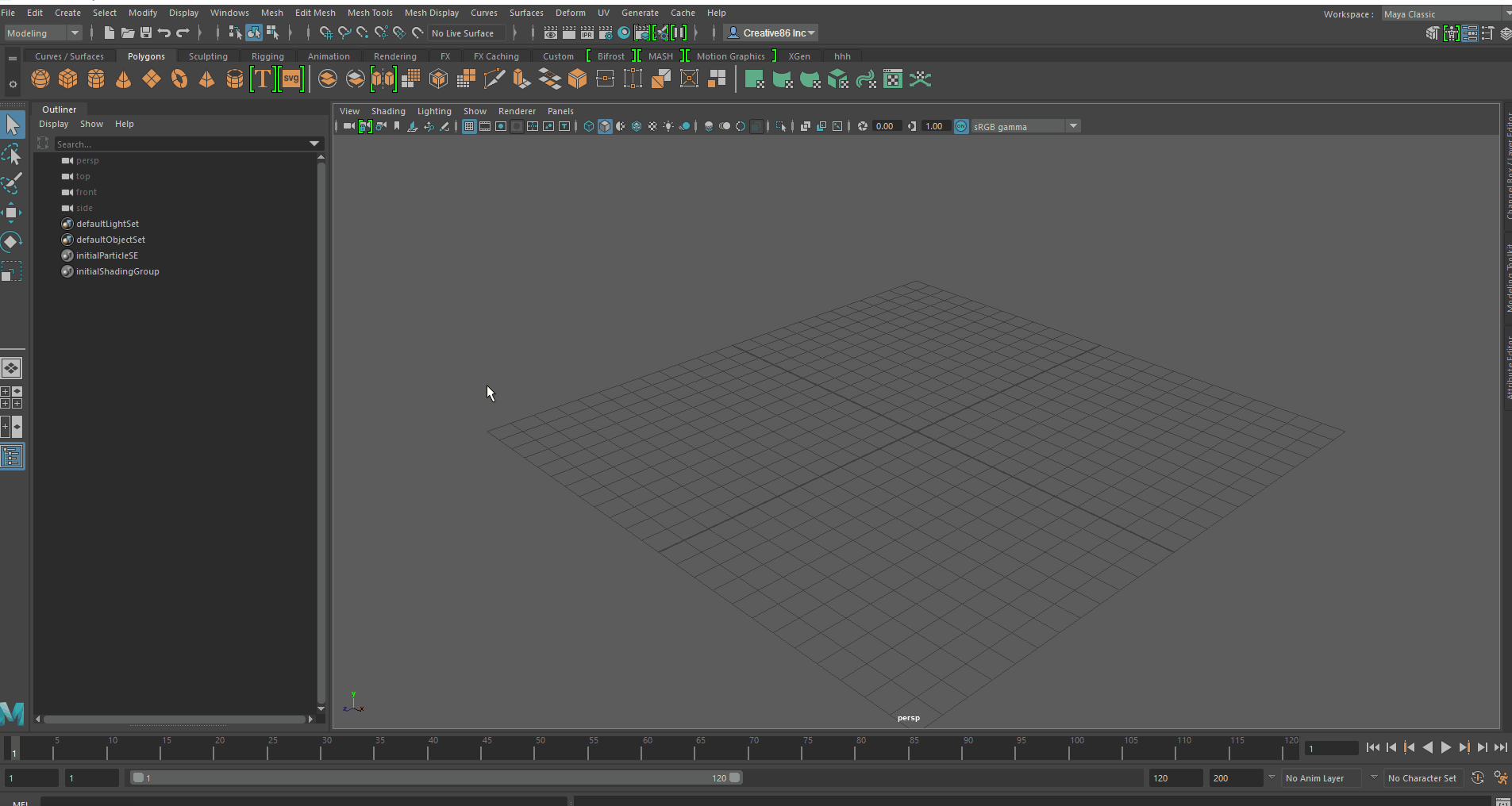
Task: Open the Modeling menu set dropdown
Action: click(x=43, y=33)
